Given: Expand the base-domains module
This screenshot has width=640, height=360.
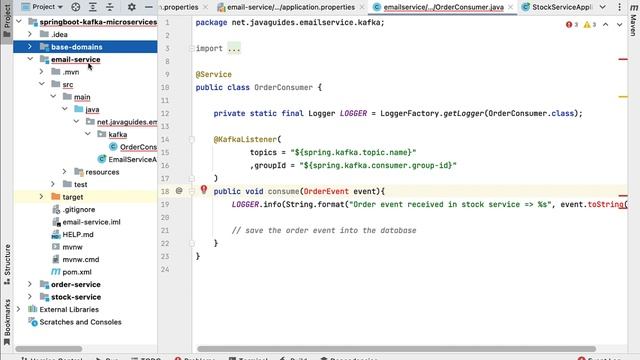Looking at the screenshot, I should 30,47.
